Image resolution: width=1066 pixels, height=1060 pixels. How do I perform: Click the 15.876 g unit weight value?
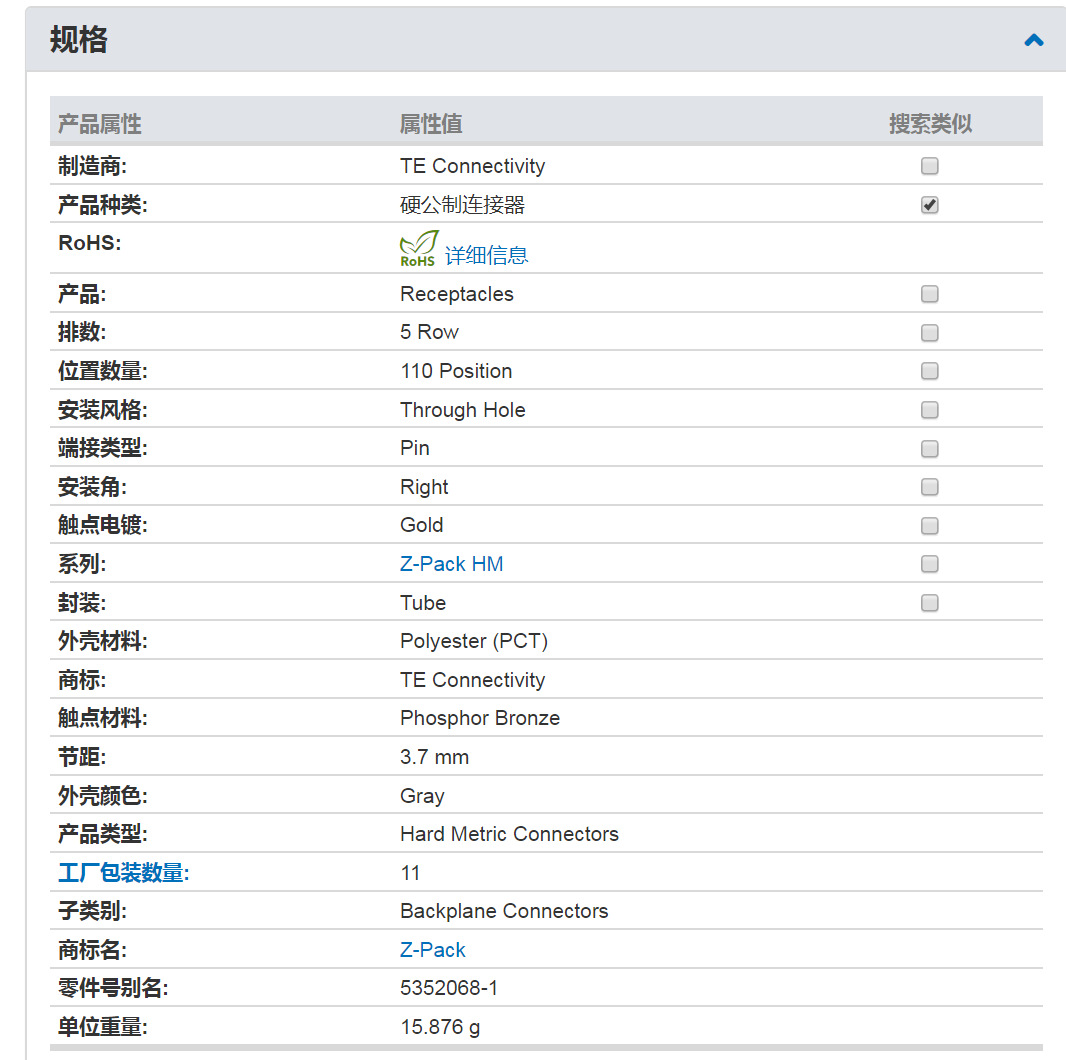click(440, 1027)
